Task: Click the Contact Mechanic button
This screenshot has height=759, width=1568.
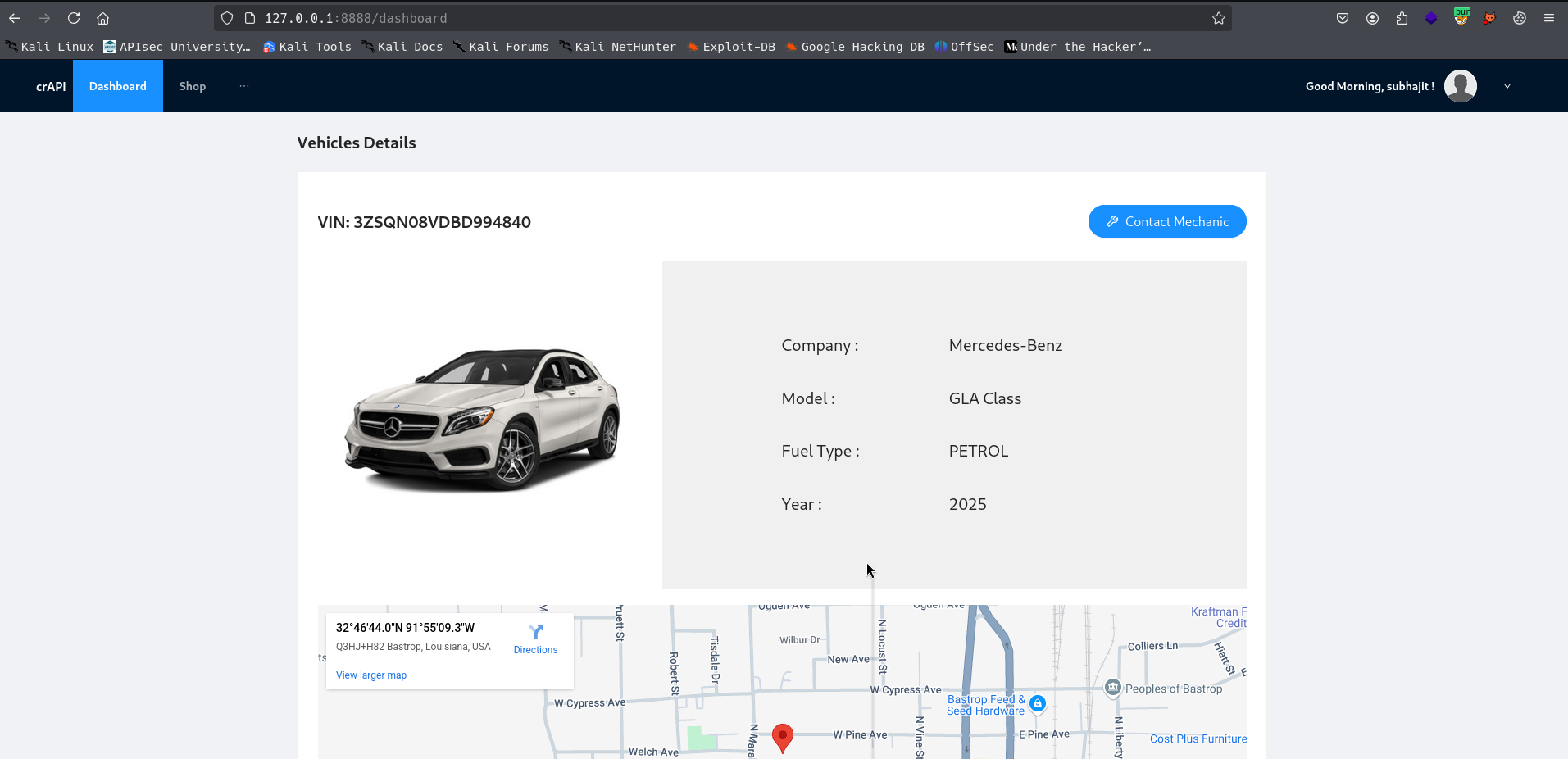Action: [1167, 221]
